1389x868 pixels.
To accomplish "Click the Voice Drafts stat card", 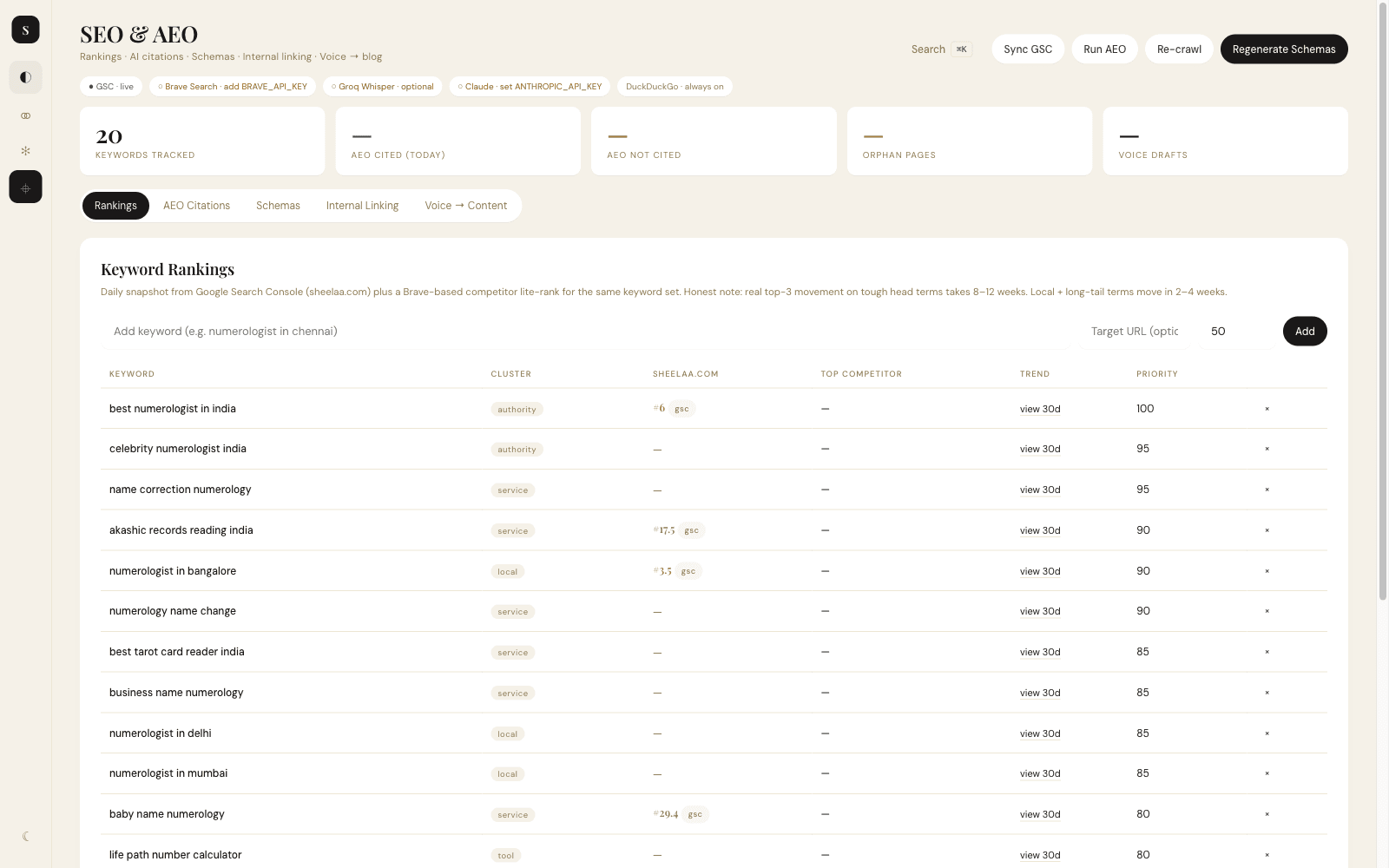I will tap(1225, 141).
